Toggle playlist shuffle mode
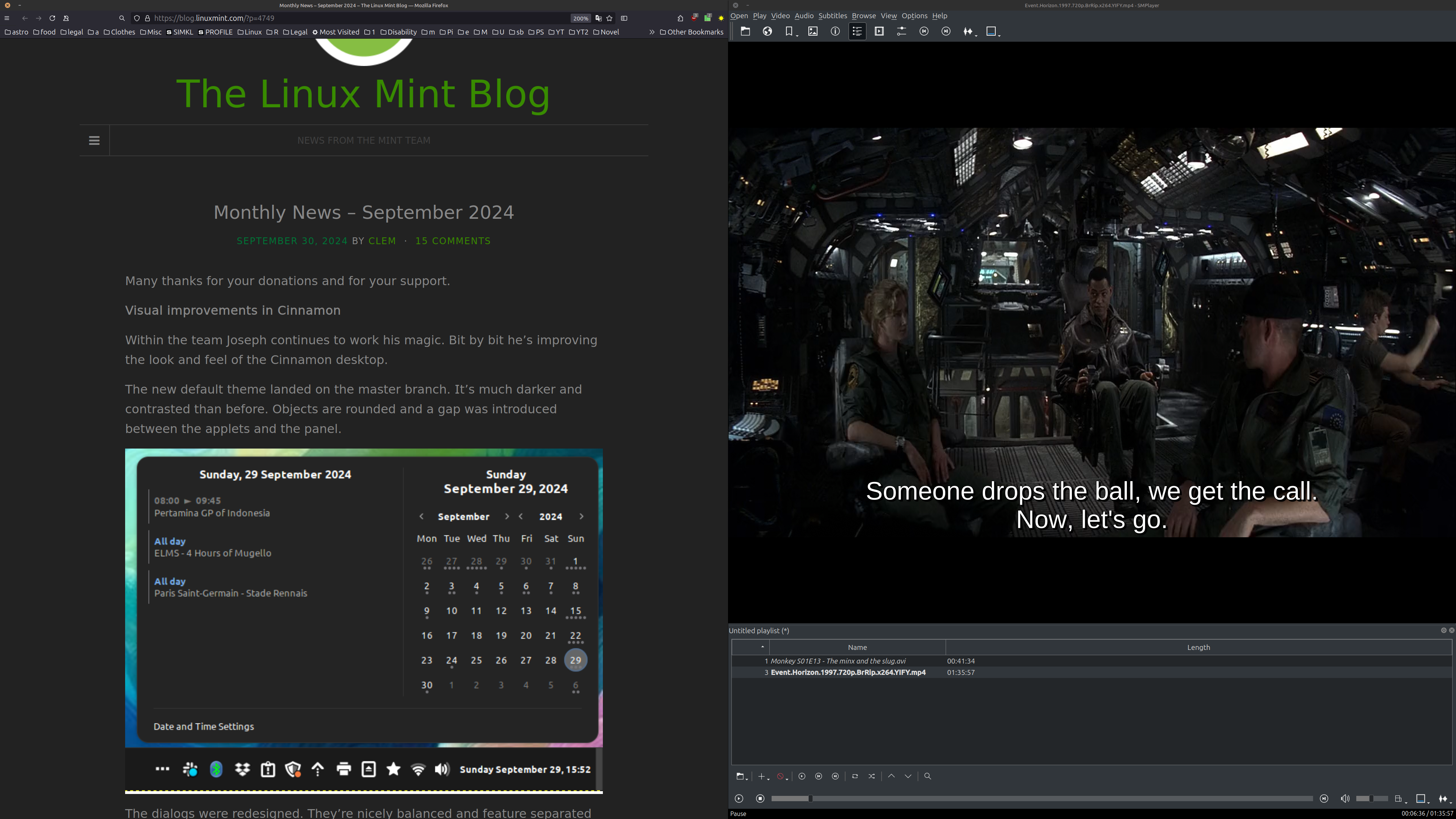The width and height of the screenshot is (1456, 819). click(872, 777)
